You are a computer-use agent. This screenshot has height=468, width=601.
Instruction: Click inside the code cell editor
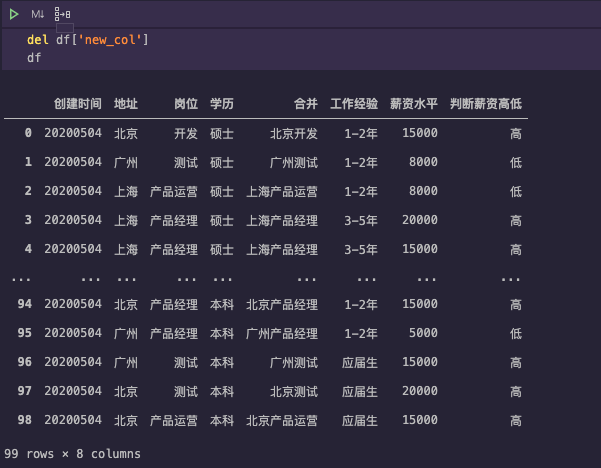[300, 49]
